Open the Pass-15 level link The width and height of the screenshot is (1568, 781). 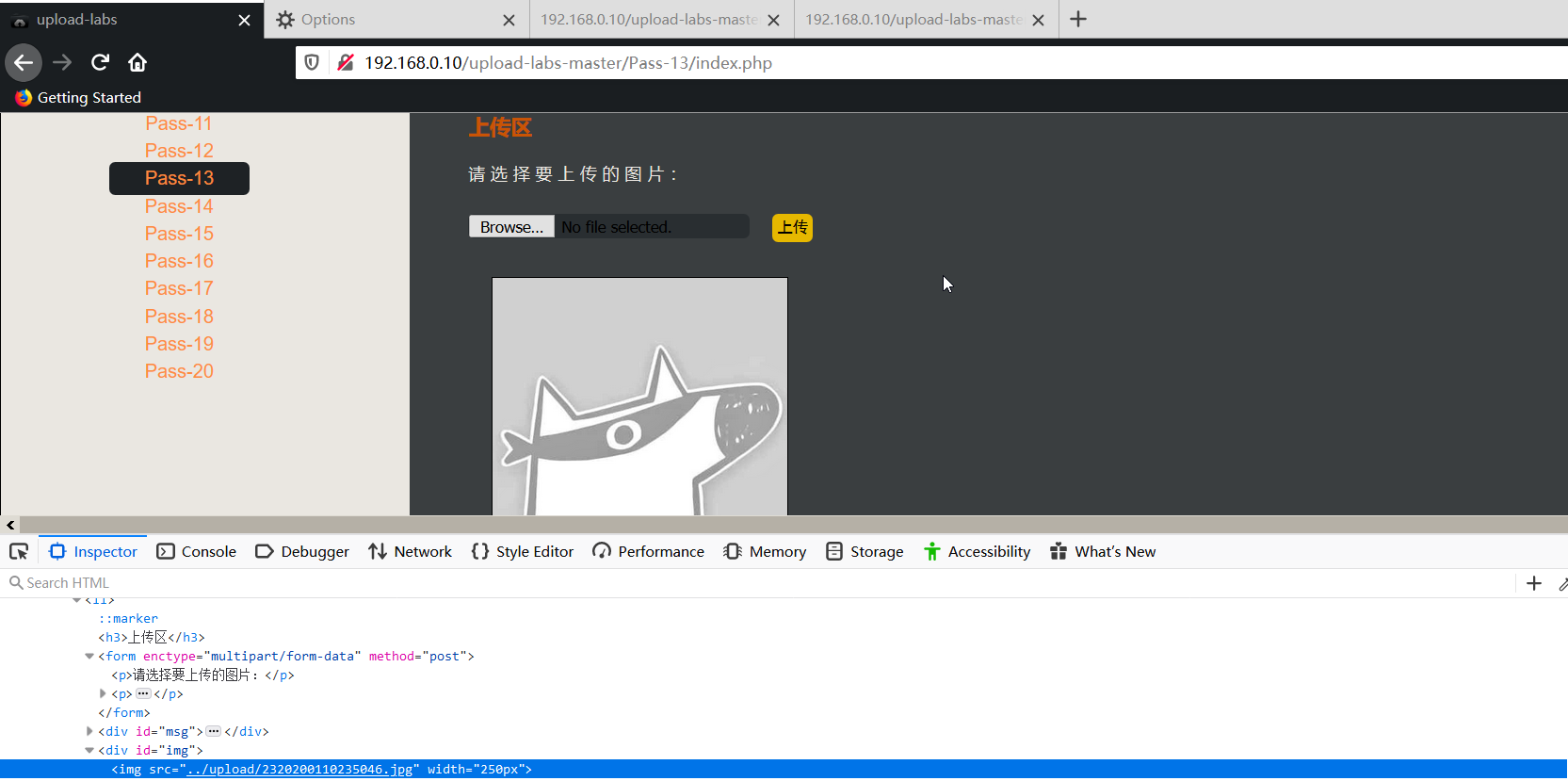click(x=179, y=234)
